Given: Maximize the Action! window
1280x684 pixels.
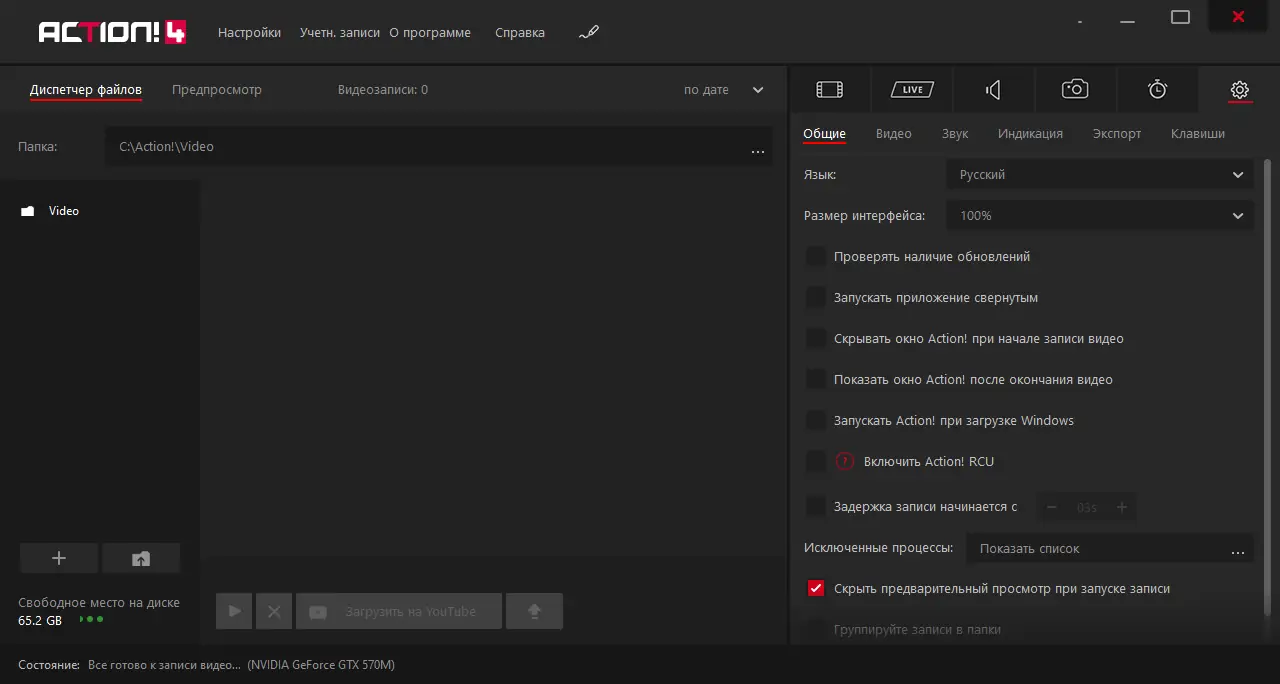Looking at the screenshot, I should point(1180,17).
